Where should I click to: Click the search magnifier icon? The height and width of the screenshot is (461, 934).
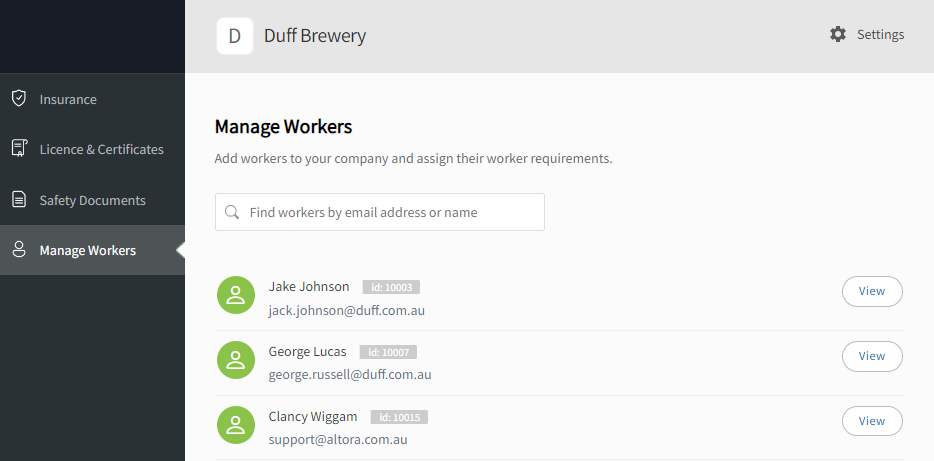232,212
